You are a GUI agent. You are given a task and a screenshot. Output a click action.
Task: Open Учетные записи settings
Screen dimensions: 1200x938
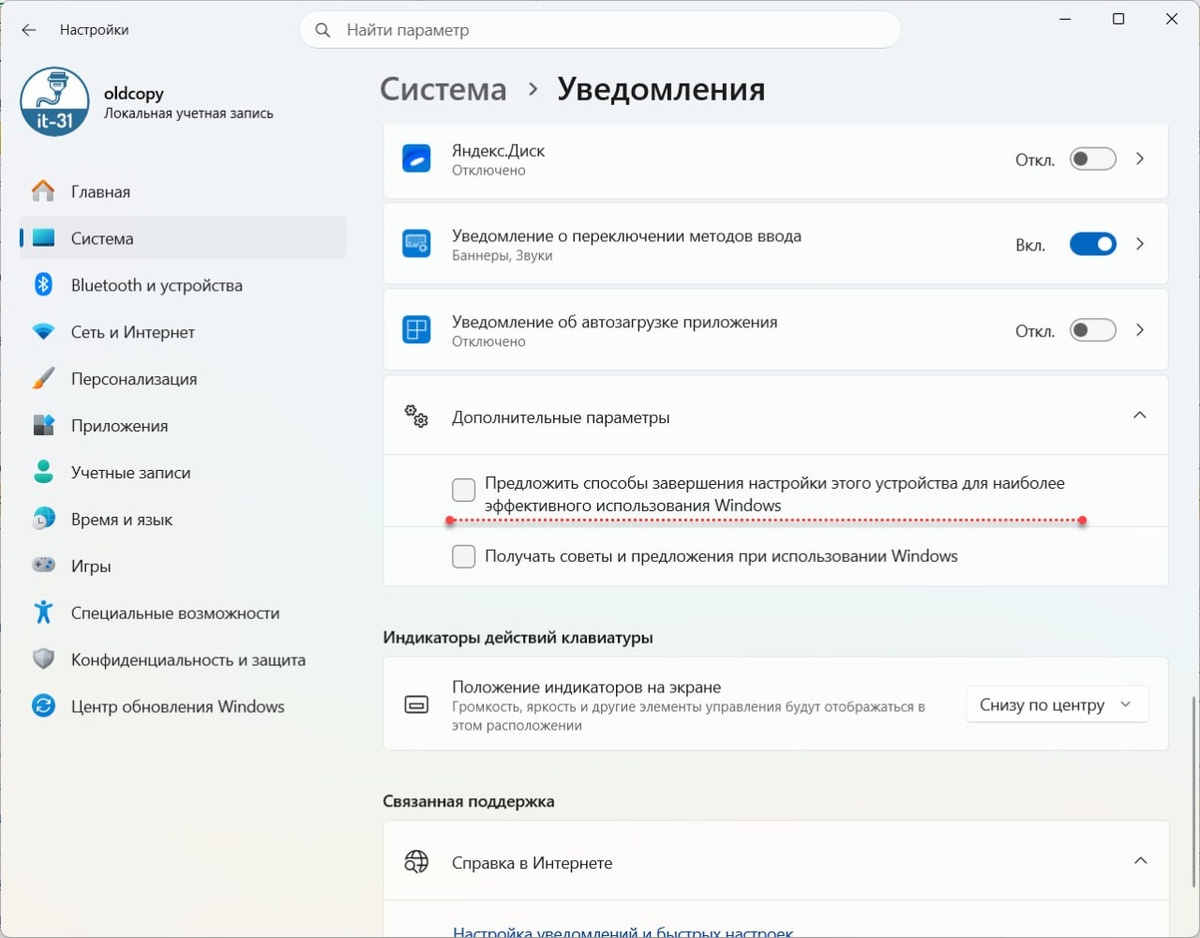pos(183,472)
